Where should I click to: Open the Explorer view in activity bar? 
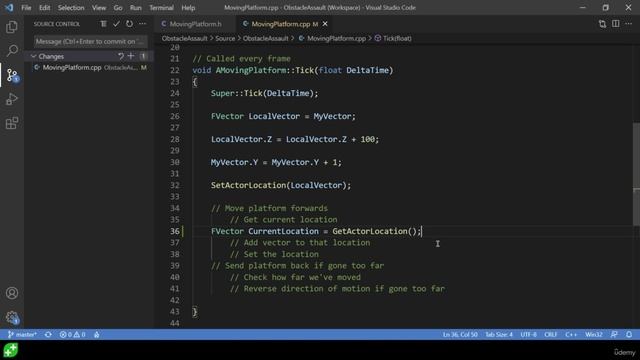[12, 27]
